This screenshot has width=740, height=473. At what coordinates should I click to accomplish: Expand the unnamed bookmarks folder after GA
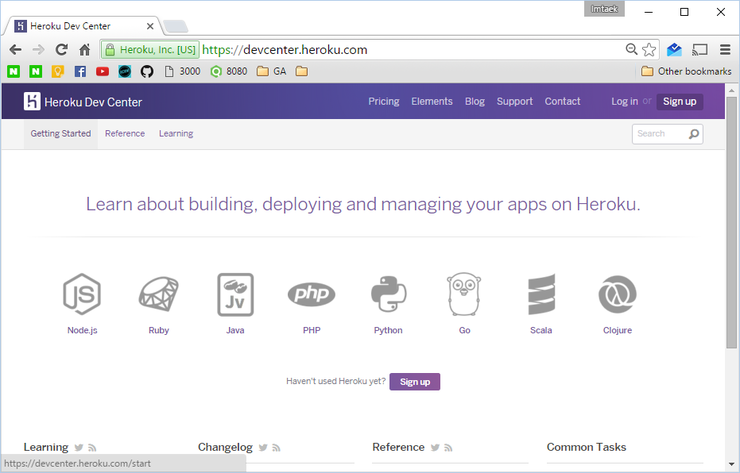[x=302, y=71]
